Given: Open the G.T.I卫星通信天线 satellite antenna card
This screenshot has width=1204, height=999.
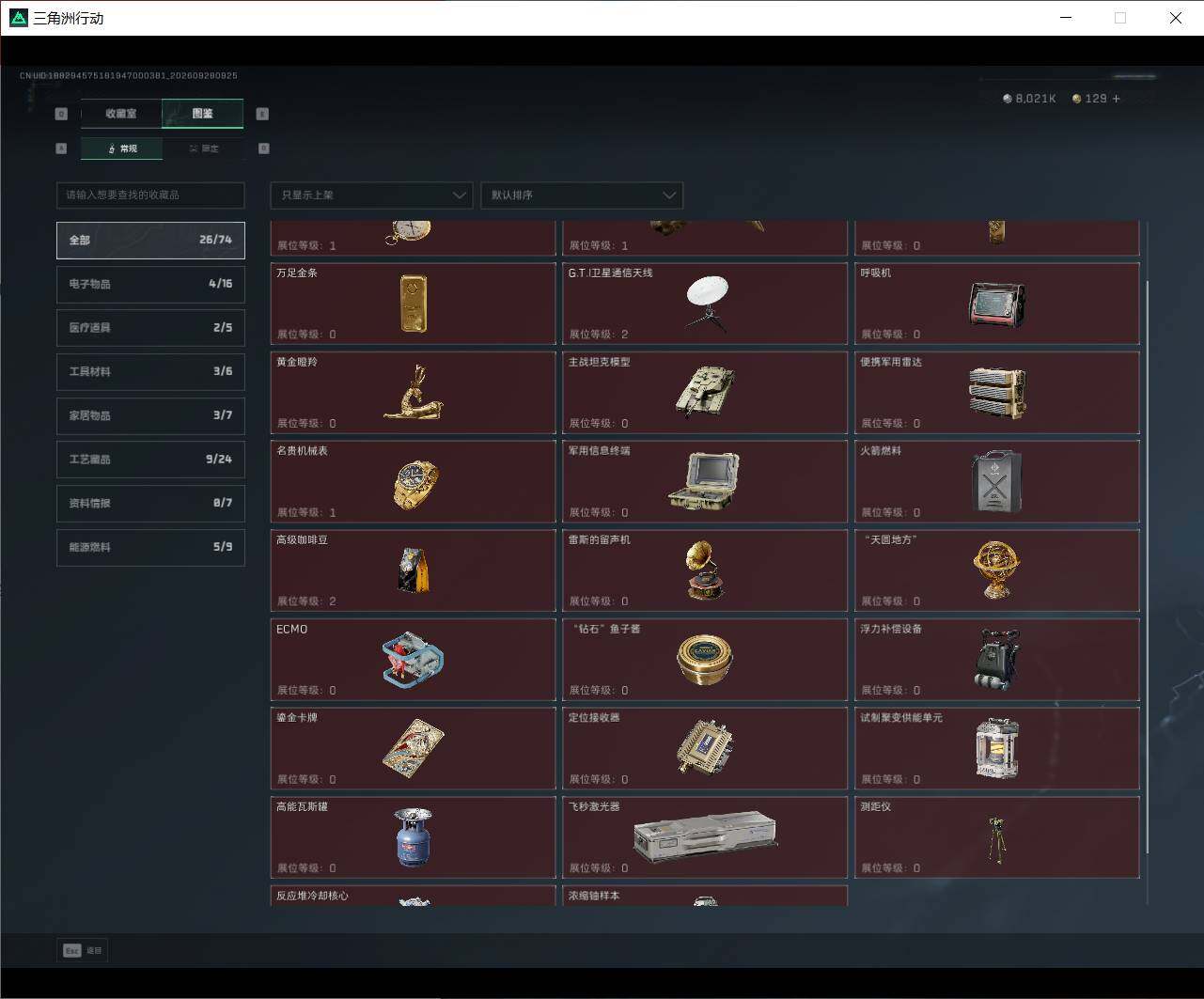Looking at the screenshot, I should tap(705, 304).
